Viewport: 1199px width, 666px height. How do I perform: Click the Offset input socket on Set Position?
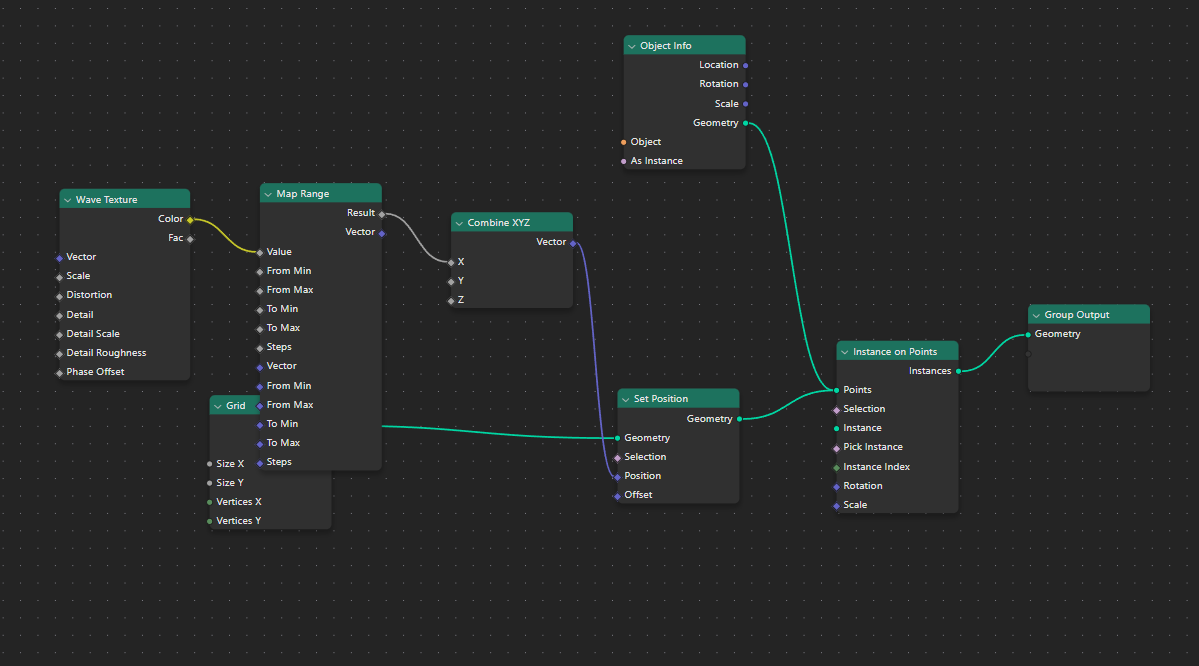click(x=616, y=494)
